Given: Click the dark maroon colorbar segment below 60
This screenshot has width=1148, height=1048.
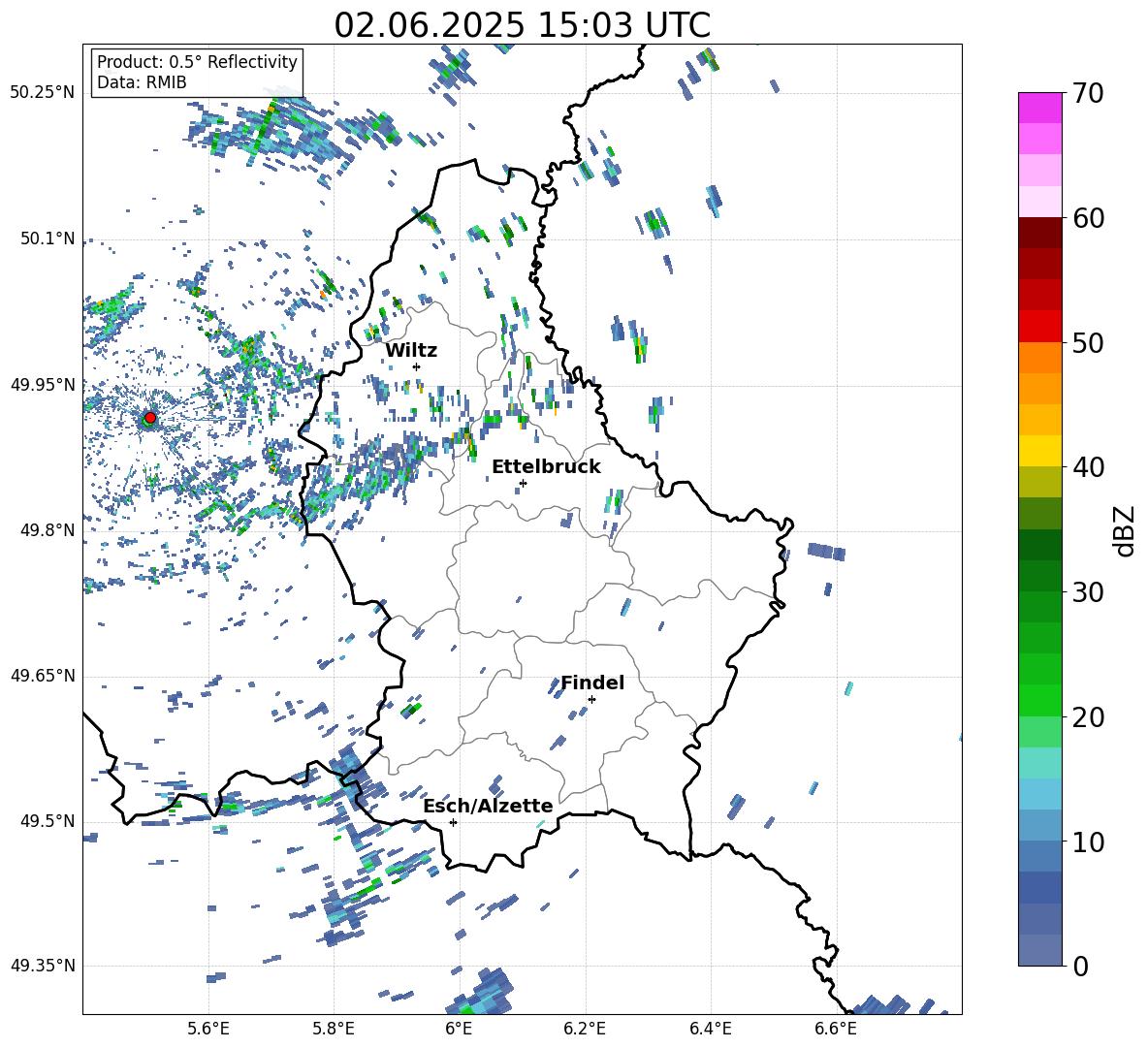Looking at the screenshot, I should coord(1039,233).
